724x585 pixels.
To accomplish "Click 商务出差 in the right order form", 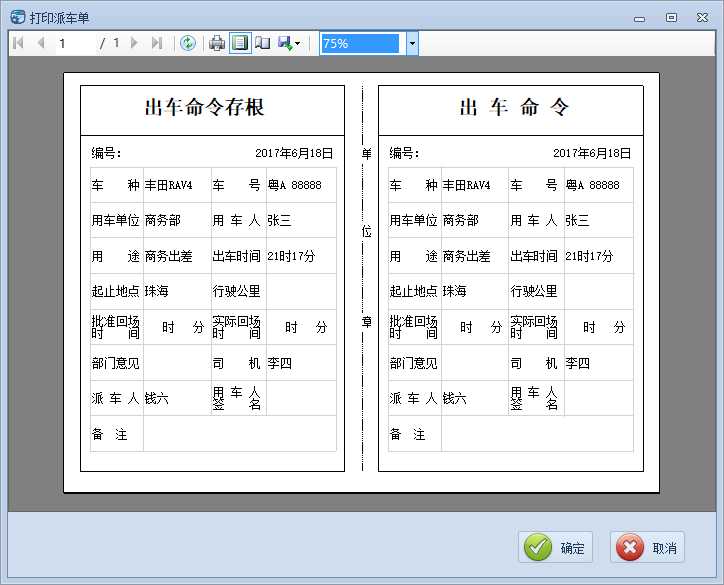I will [466, 256].
